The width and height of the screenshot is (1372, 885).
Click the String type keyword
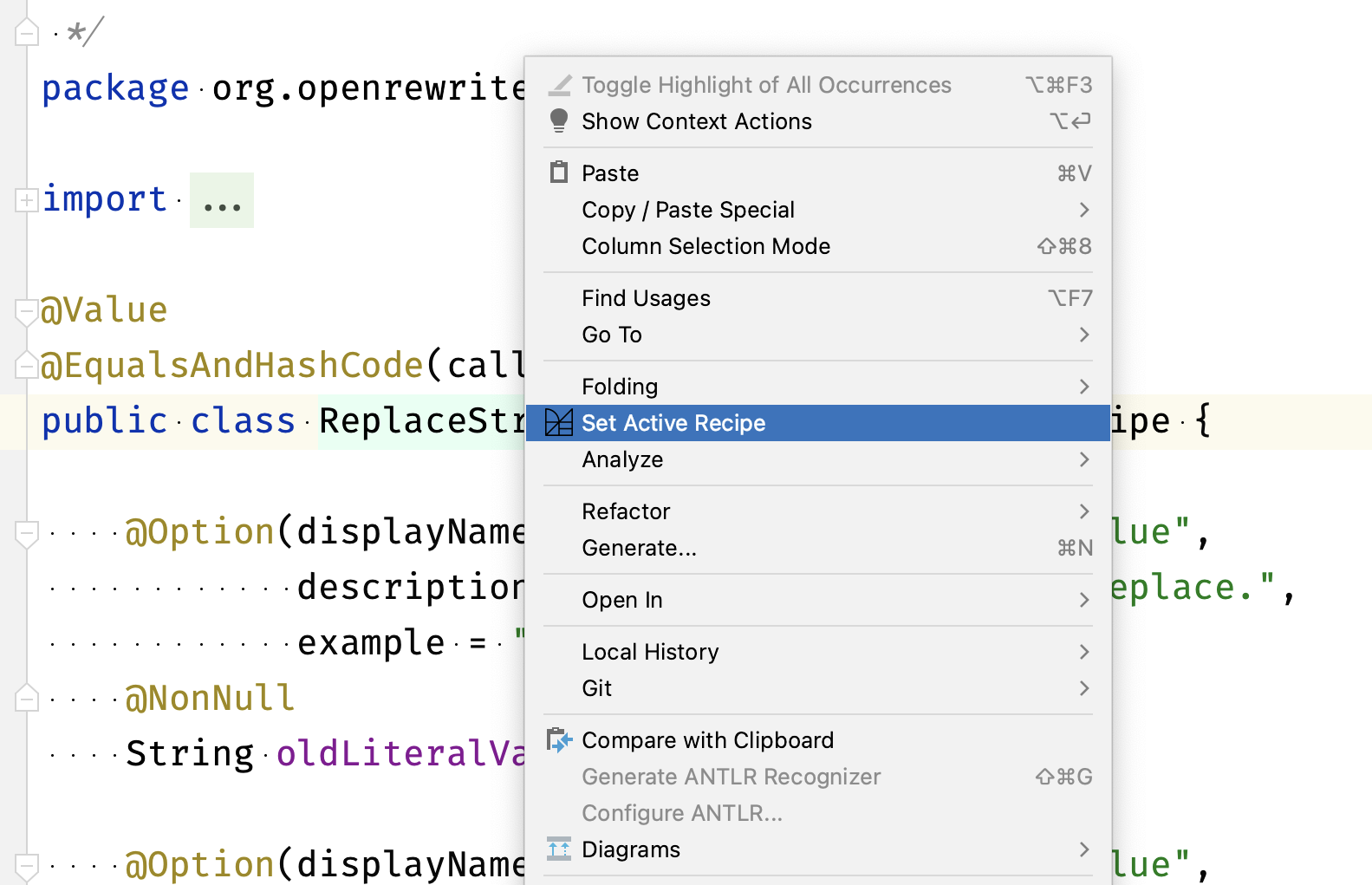pos(190,753)
